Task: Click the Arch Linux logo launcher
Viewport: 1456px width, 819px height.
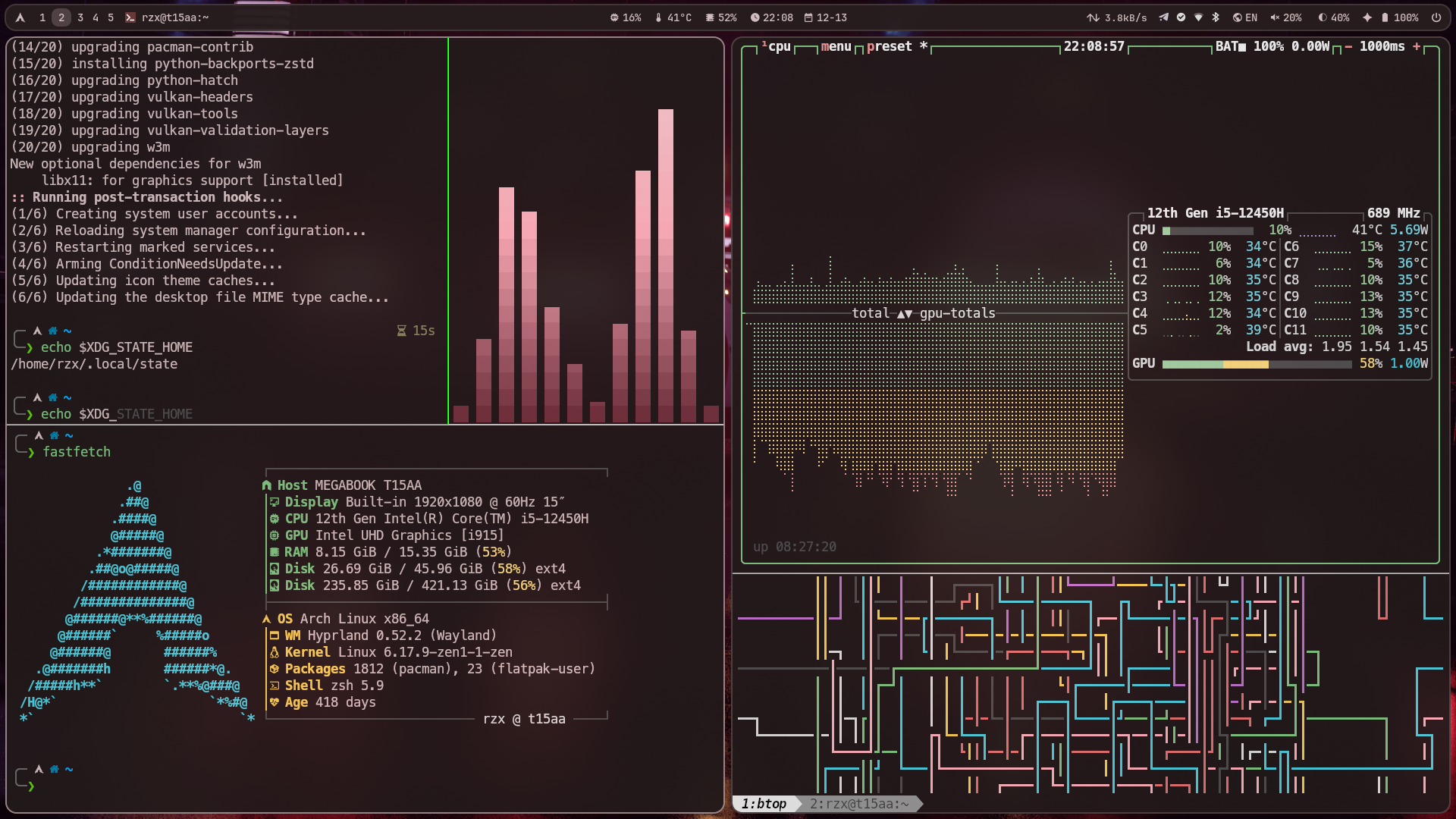Action: coord(20,17)
